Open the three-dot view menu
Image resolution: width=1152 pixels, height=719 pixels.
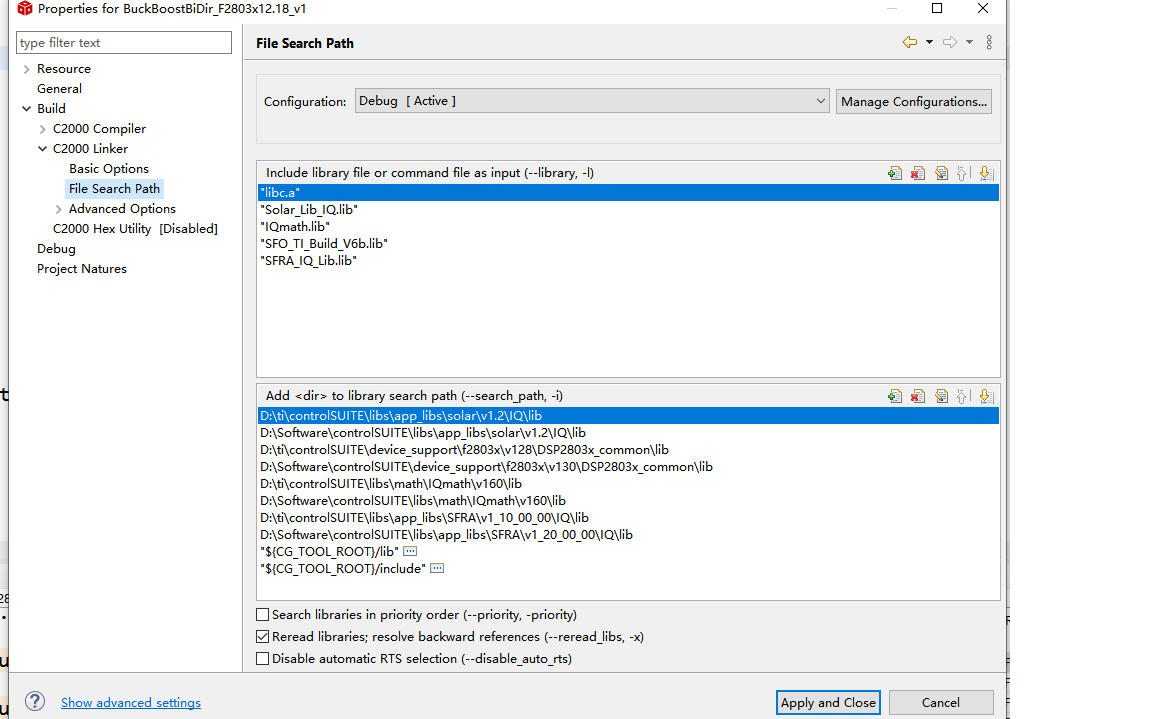989,43
